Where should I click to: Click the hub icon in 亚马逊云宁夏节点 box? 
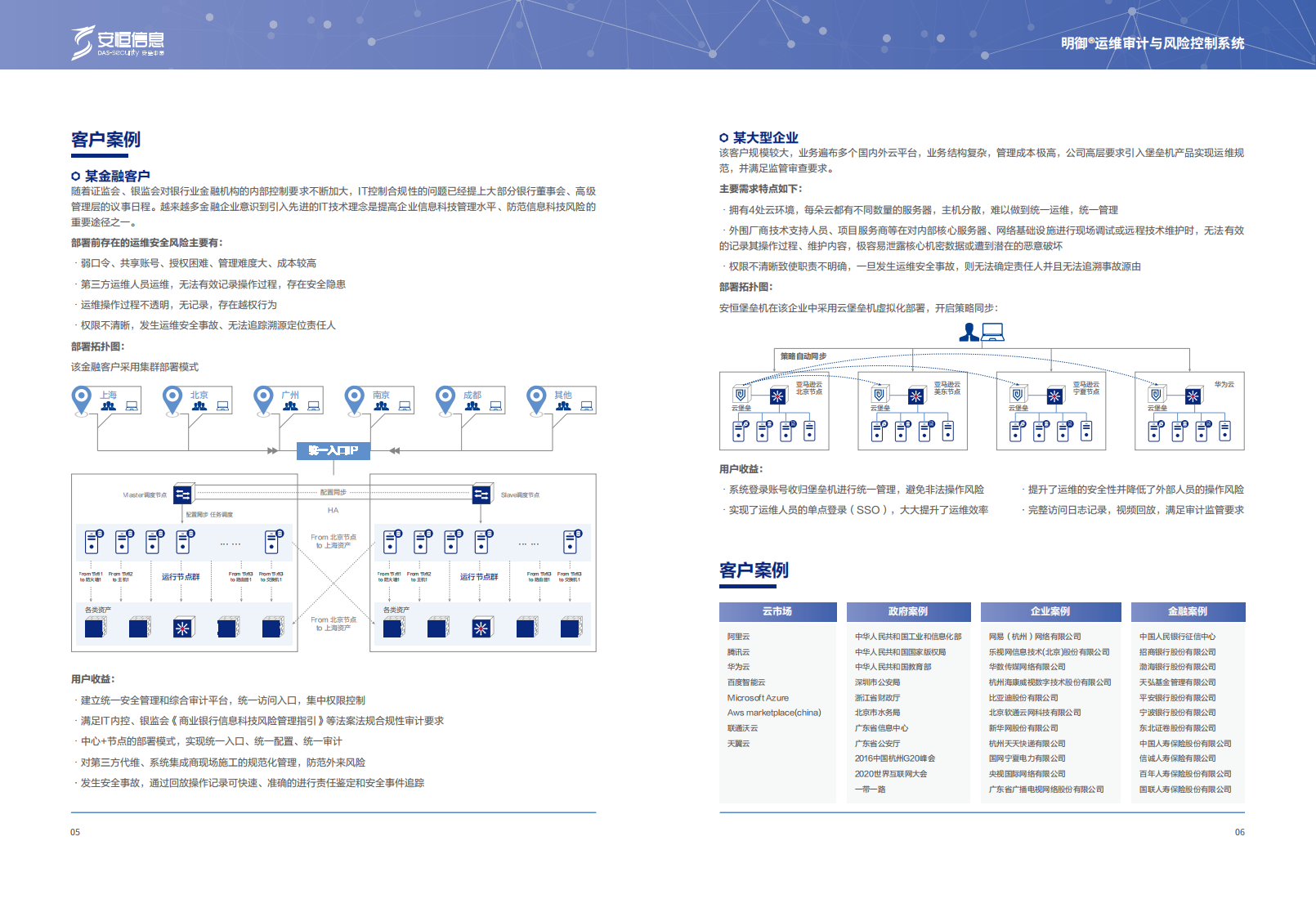pos(1054,396)
